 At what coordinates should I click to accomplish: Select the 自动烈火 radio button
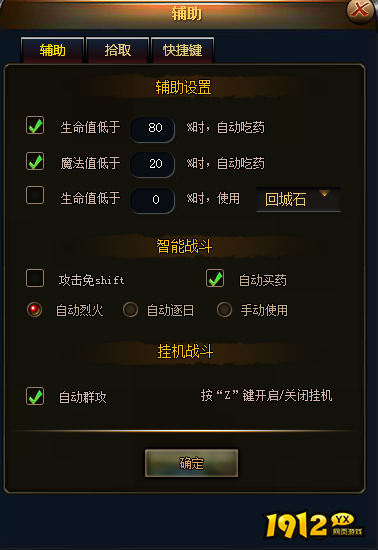[x=34, y=310]
